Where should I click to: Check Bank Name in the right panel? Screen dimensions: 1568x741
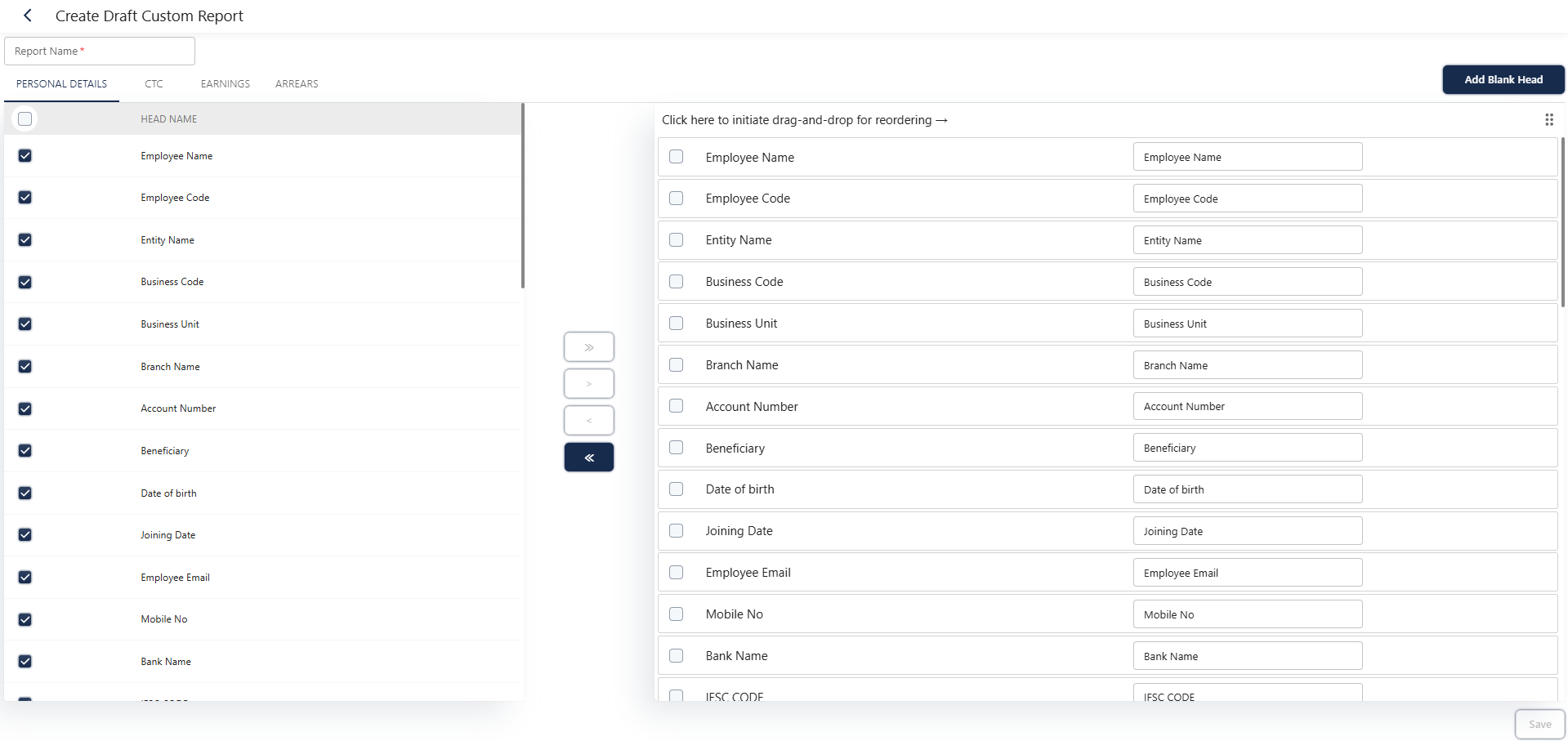pos(677,656)
